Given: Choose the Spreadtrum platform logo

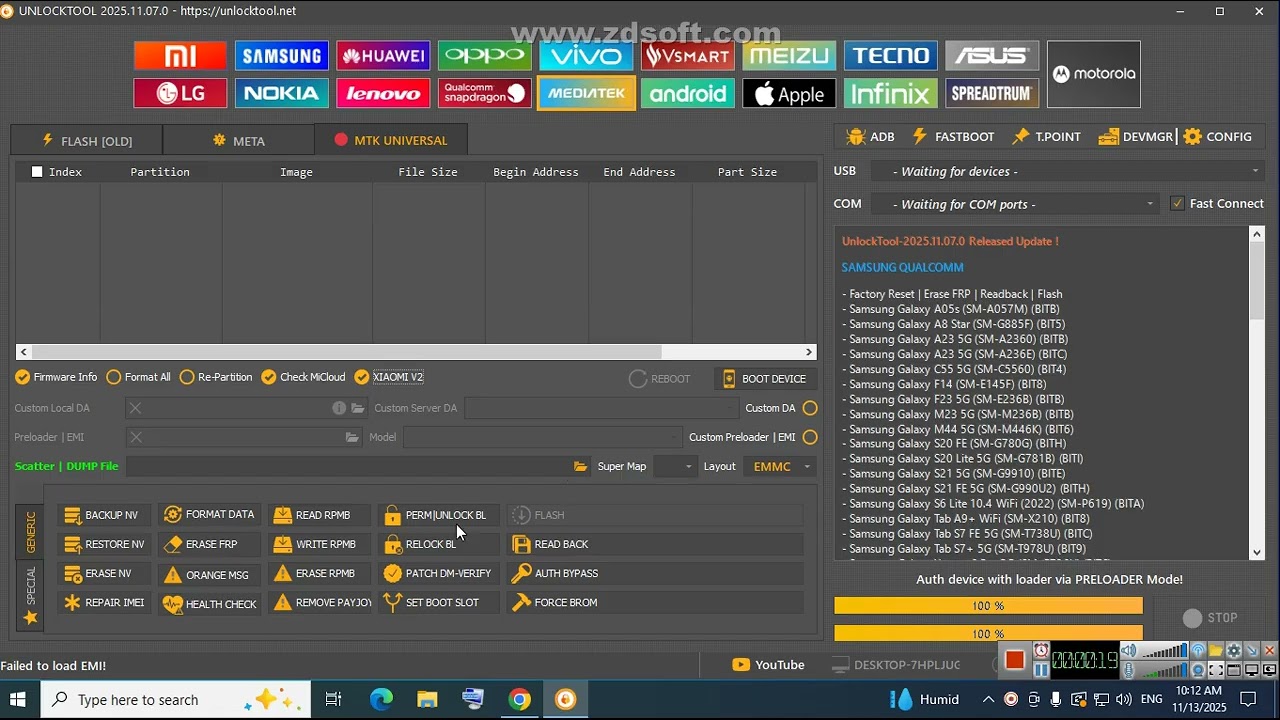Looking at the screenshot, I should pos(992,93).
